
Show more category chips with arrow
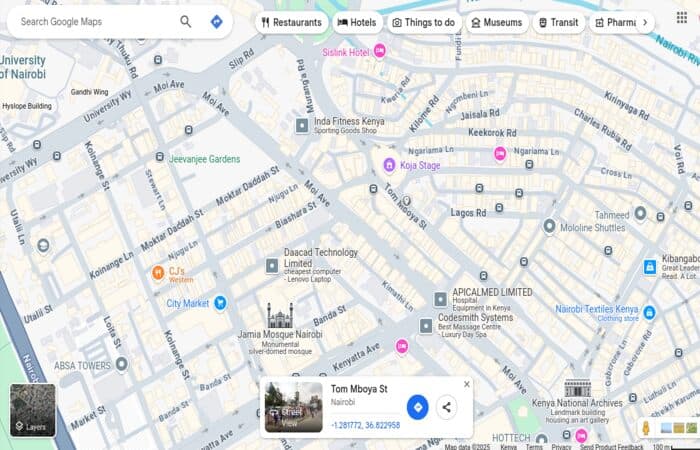645,22
